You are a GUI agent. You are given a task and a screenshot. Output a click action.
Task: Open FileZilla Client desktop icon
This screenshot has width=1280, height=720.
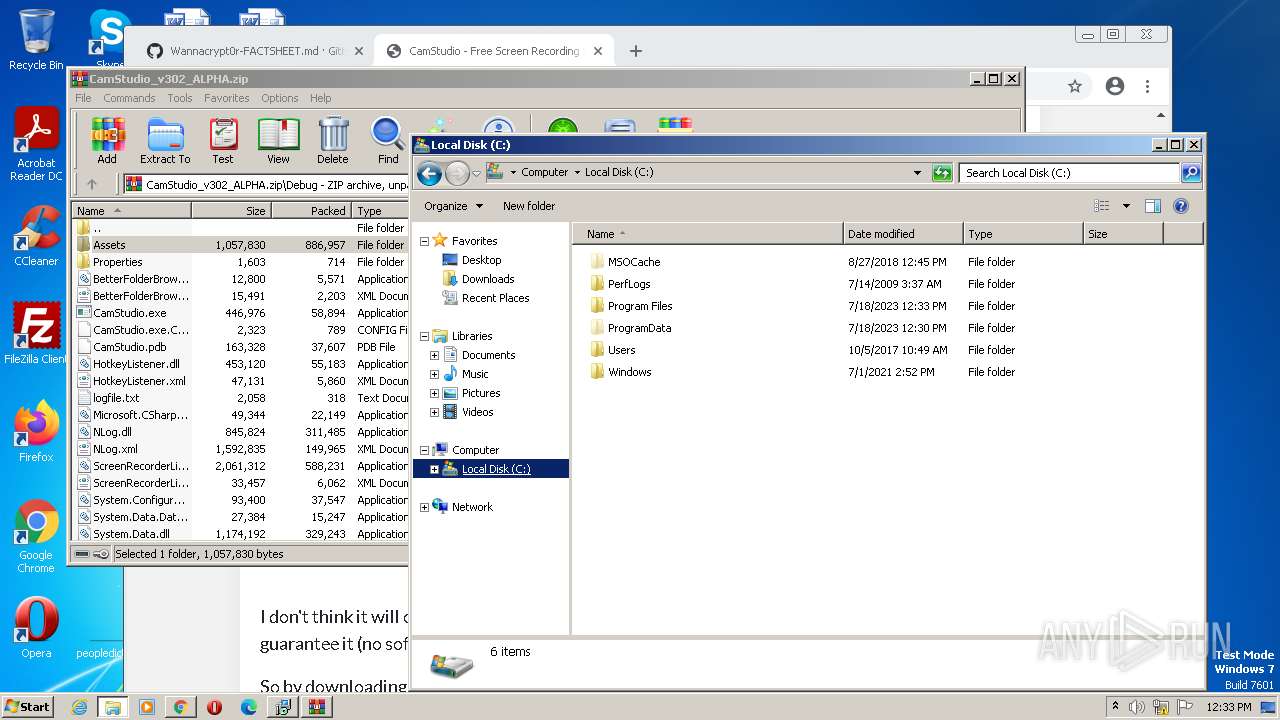coord(36,333)
